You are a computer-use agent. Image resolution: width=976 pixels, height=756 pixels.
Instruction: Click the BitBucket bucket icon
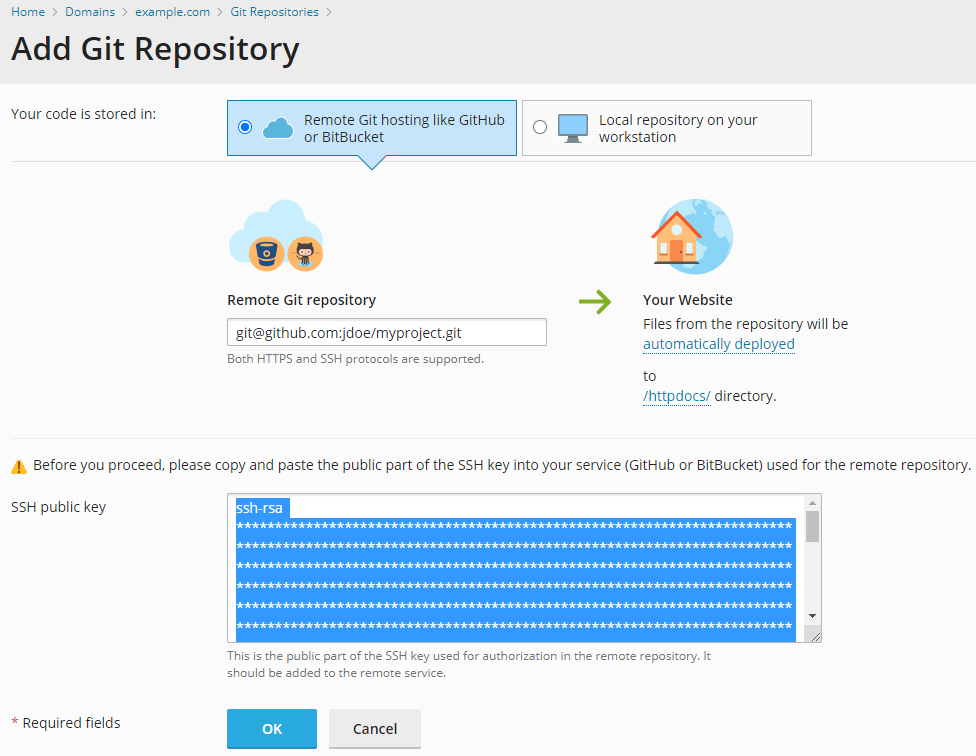266,253
